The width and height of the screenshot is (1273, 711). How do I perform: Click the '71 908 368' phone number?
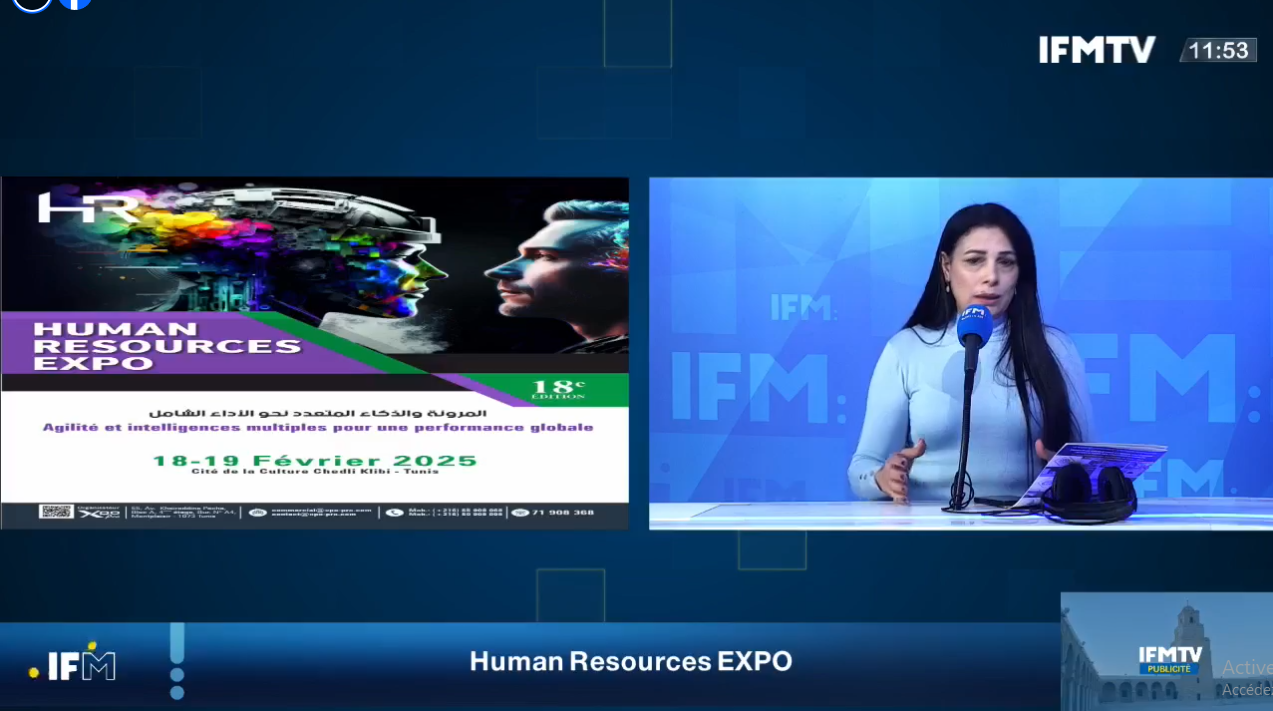tap(565, 512)
